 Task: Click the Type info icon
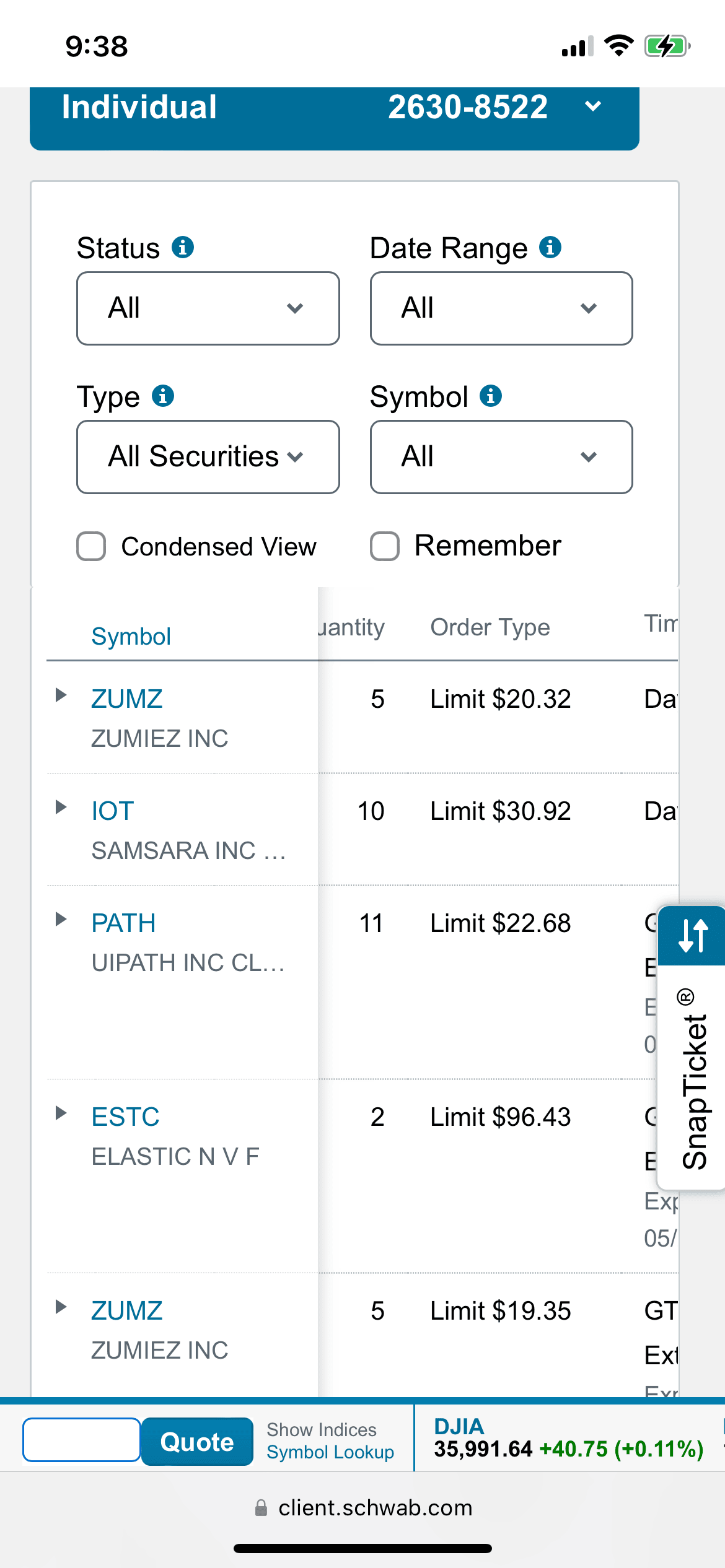tap(163, 396)
